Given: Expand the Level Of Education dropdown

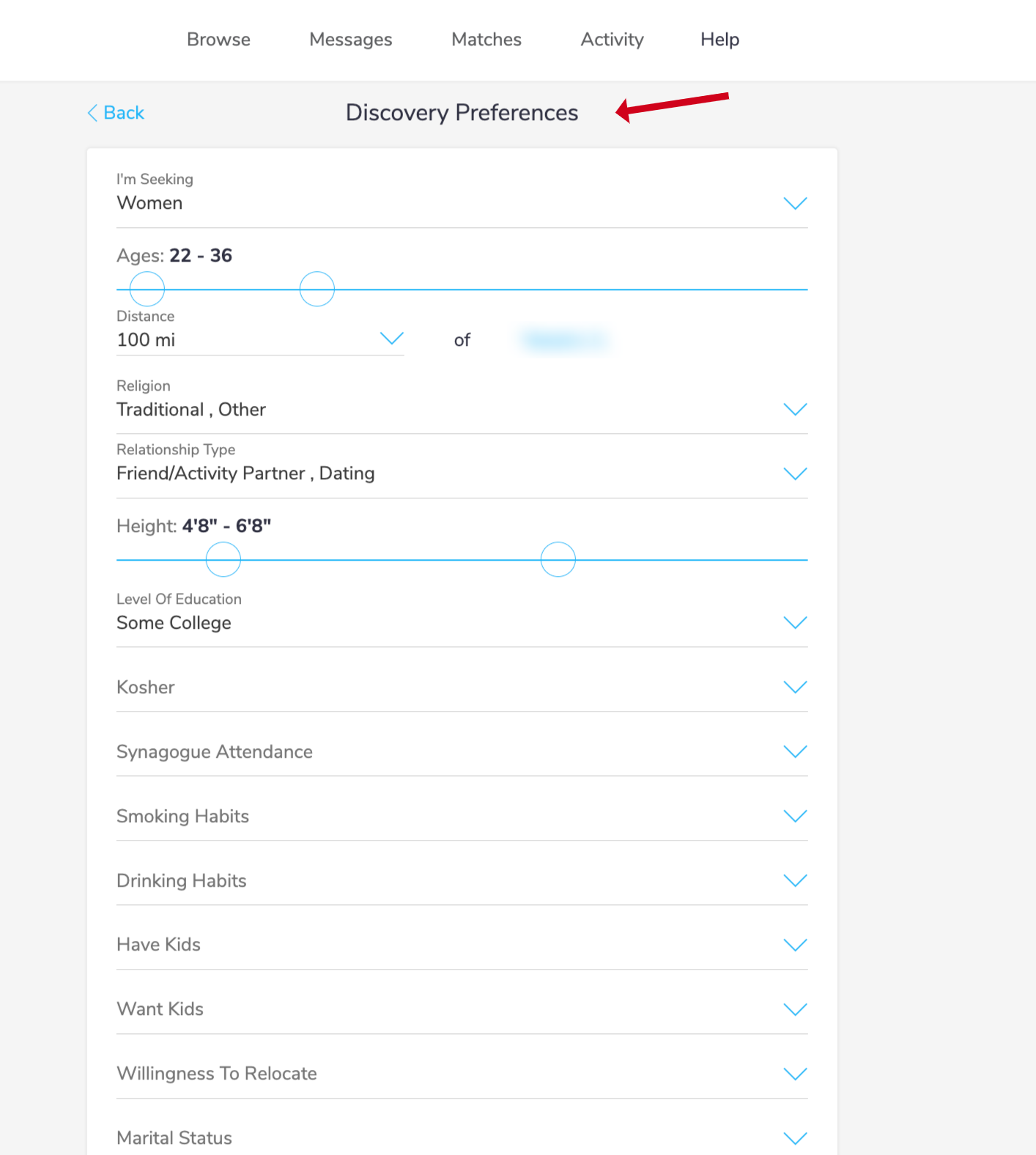Looking at the screenshot, I should pos(795,623).
